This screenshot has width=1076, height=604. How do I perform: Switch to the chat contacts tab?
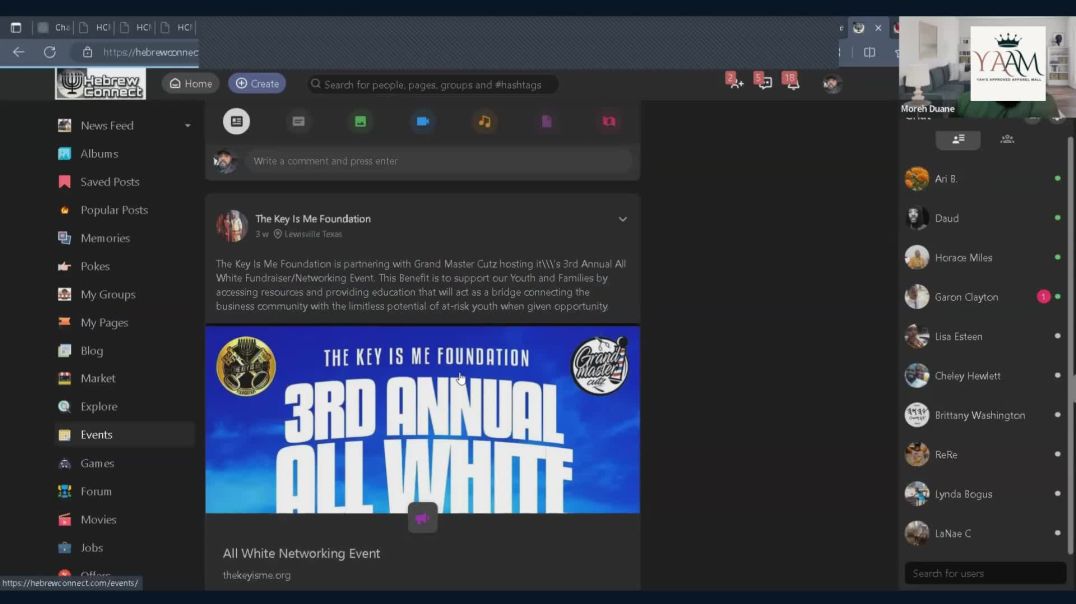click(x=958, y=139)
